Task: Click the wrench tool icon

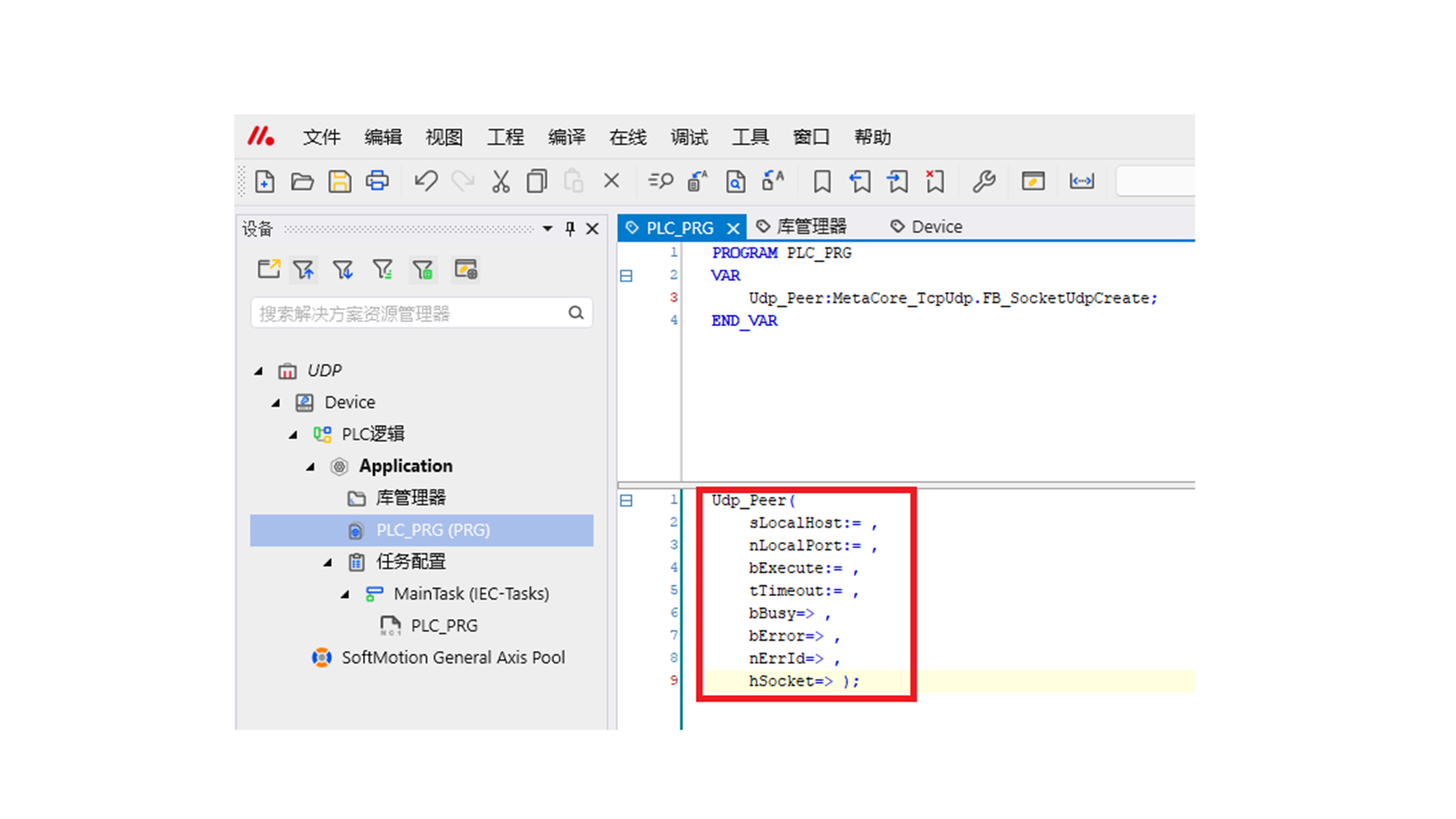Action: pyautogui.click(x=984, y=181)
